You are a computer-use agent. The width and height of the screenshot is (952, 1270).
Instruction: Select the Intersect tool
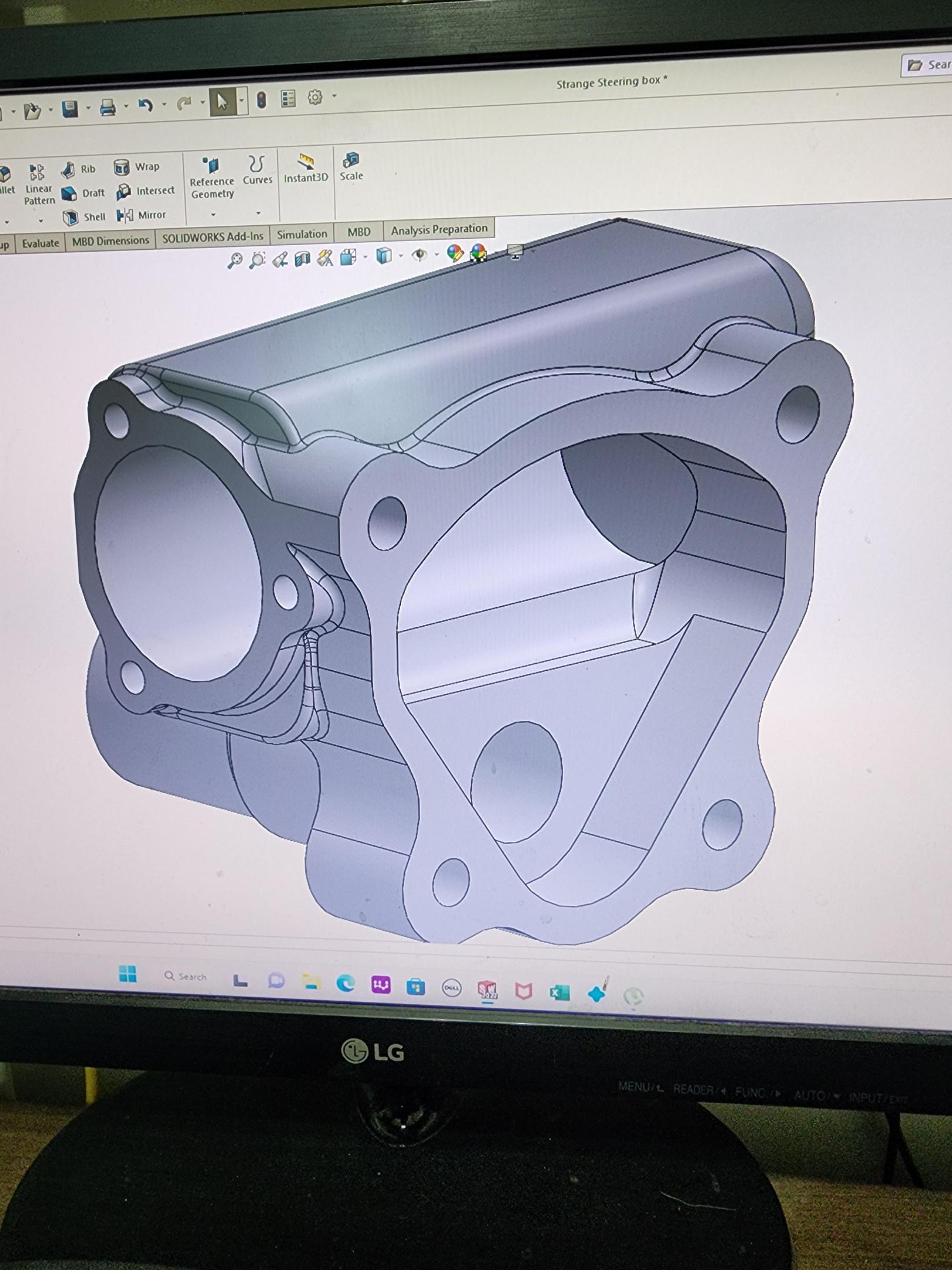(x=146, y=191)
